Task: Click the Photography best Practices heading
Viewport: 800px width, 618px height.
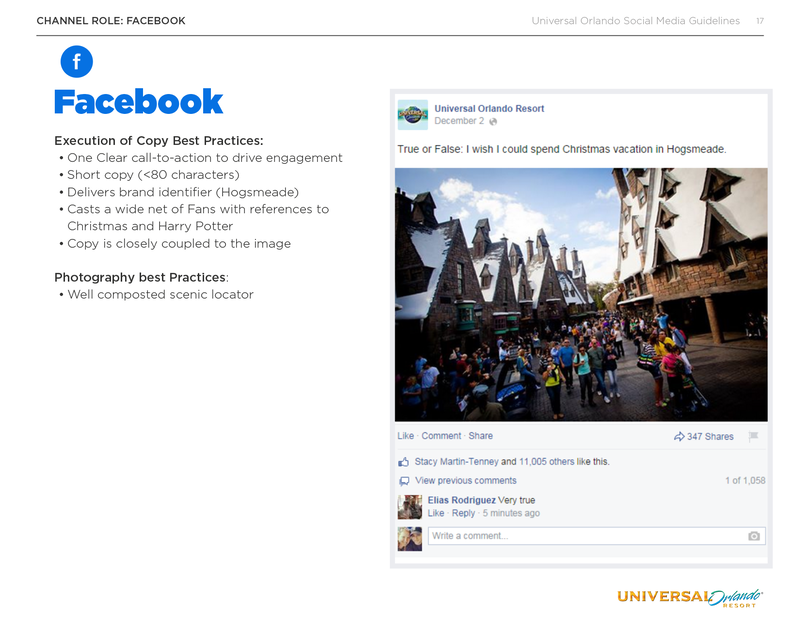Action: pyautogui.click(x=141, y=278)
